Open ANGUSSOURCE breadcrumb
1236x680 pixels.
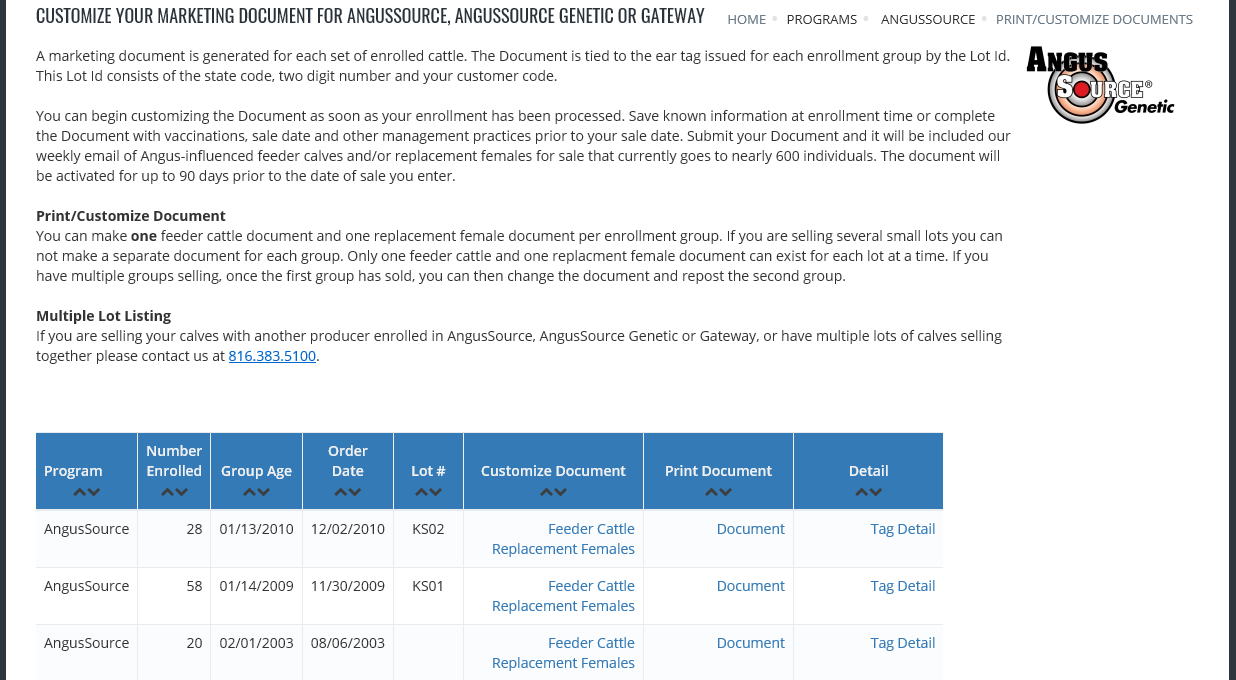pyautogui.click(x=928, y=19)
